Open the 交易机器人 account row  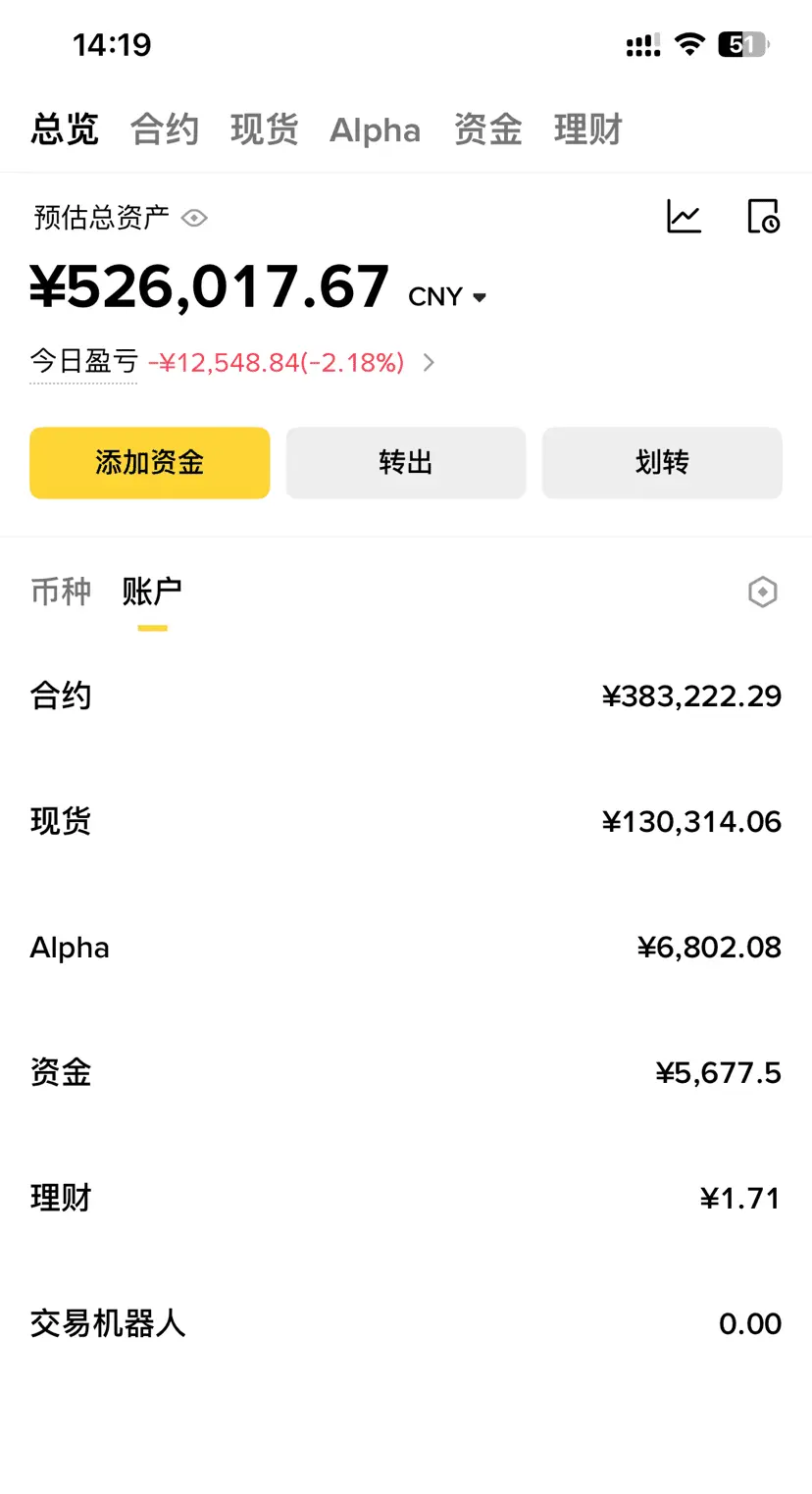[406, 1324]
